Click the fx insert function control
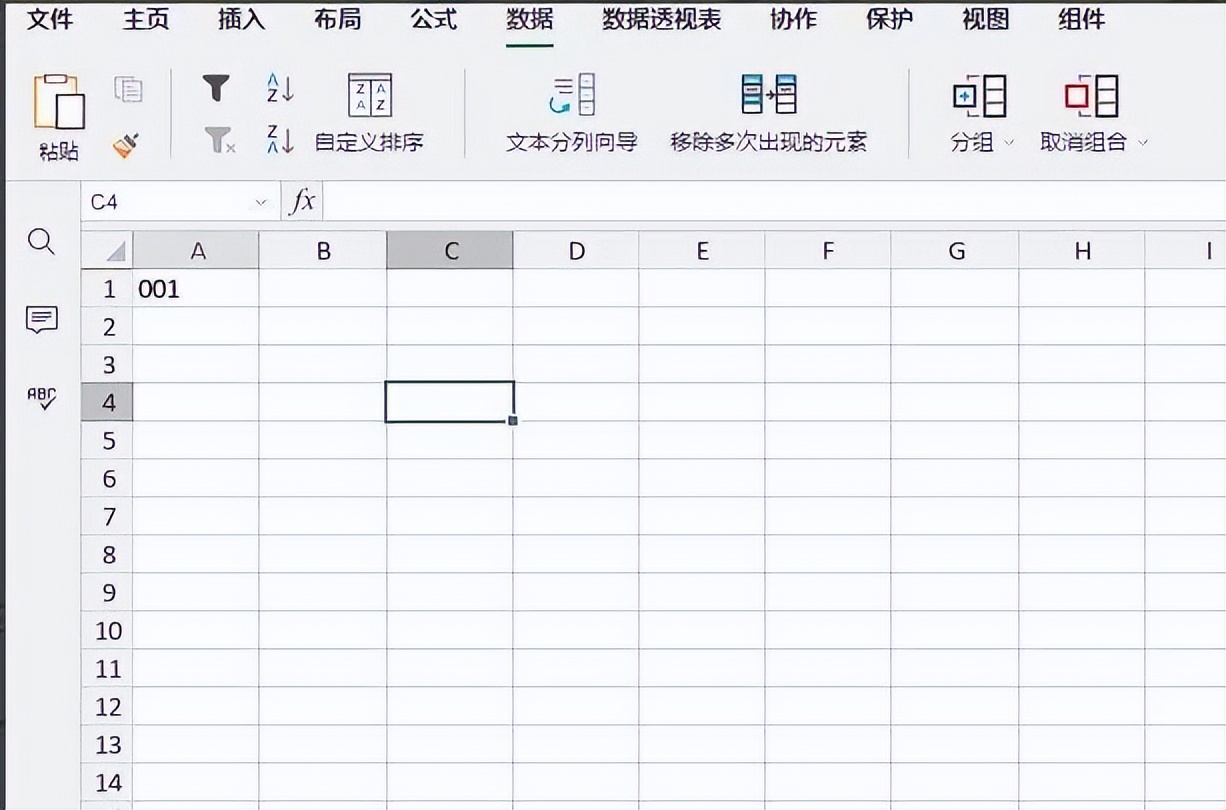This screenshot has width=1226, height=810. coord(302,200)
